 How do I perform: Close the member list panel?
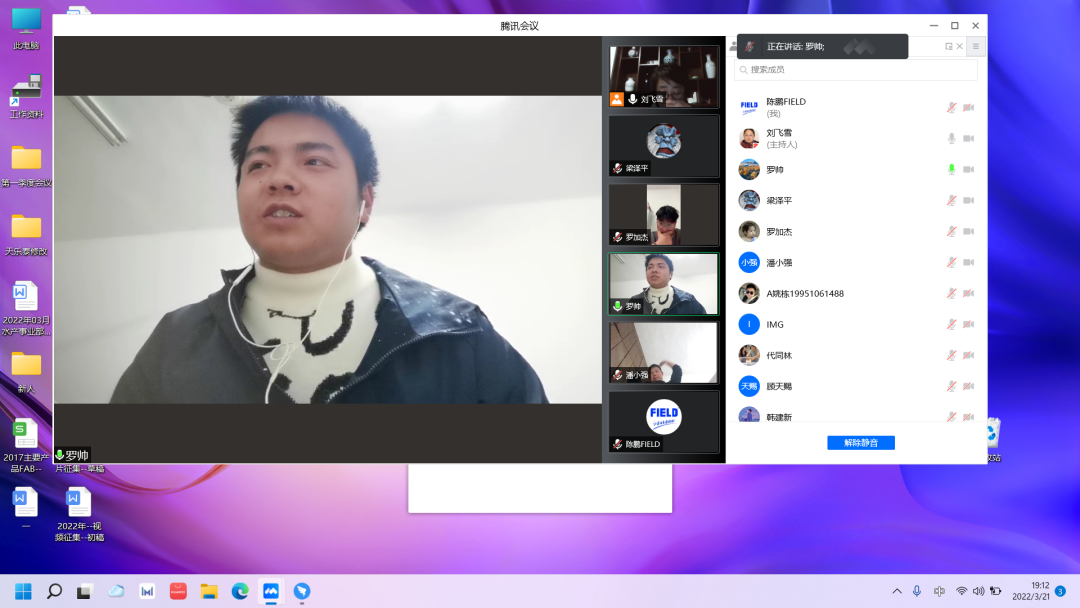[959, 46]
